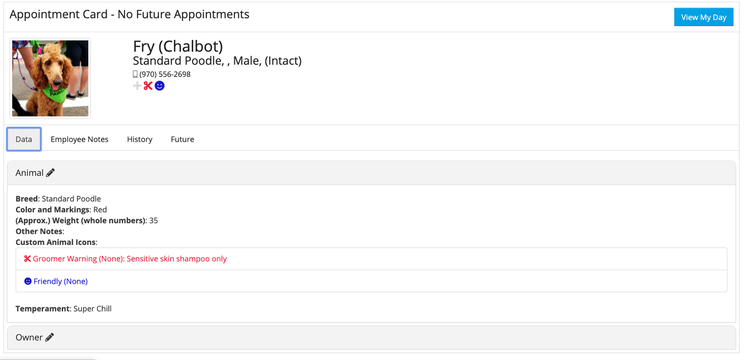Expand the Owner section header
Screen dimensions: 750x360
pyautogui.click(x=371, y=338)
